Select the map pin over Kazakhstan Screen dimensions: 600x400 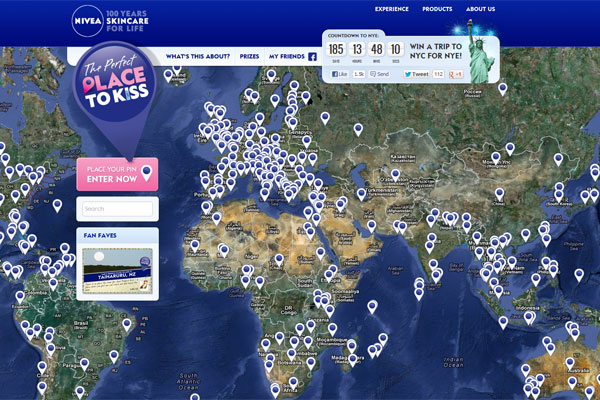395,173
